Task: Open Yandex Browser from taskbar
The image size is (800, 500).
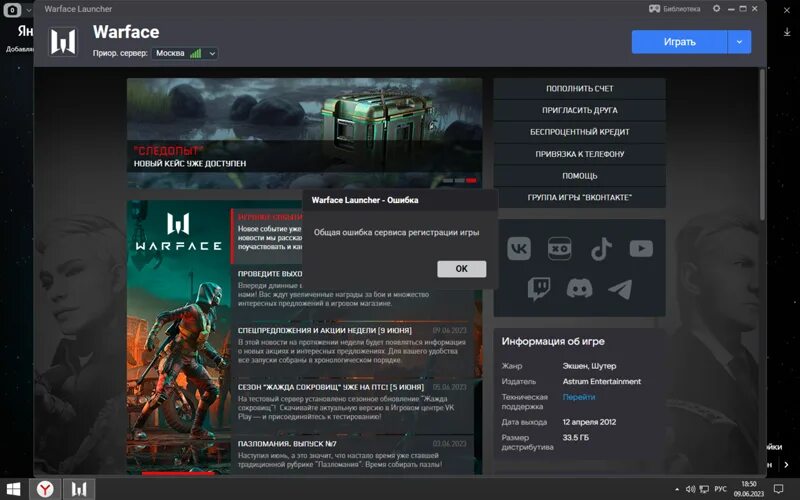Action: click(45, 490)
